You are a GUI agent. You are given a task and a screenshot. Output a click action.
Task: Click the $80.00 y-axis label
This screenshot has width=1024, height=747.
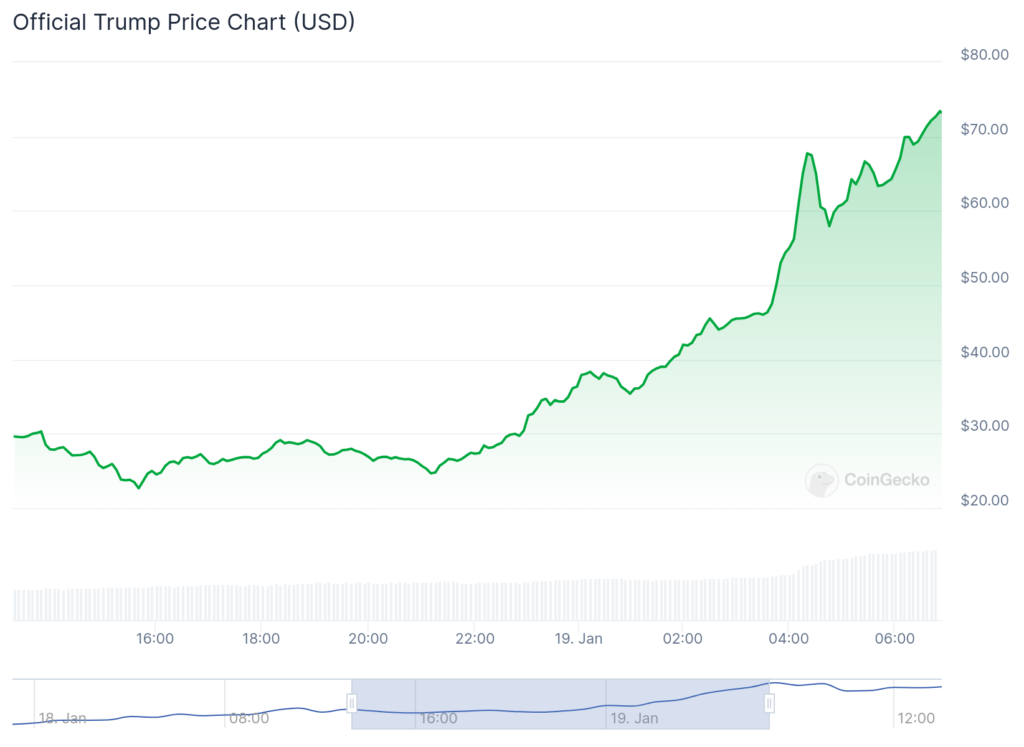(984, 55)
